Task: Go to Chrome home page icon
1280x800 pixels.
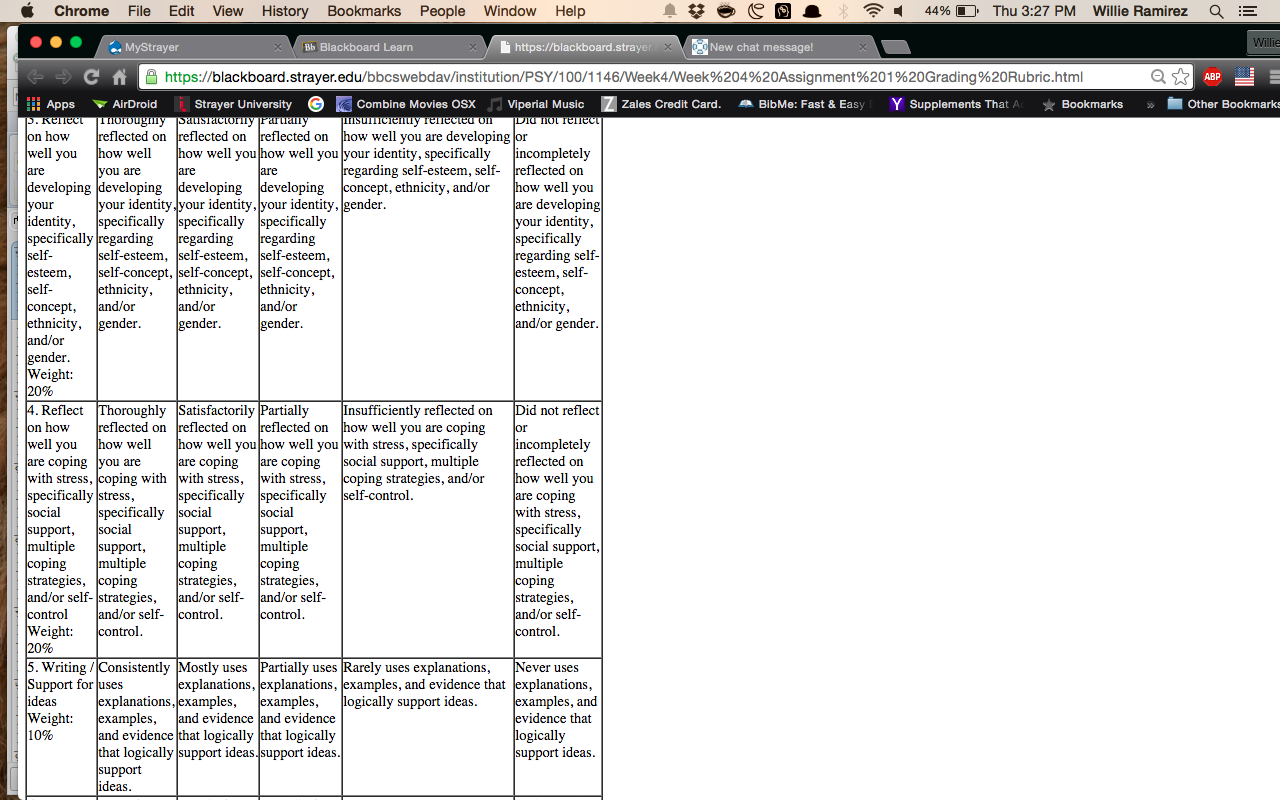Action: [x=120, y=77]
